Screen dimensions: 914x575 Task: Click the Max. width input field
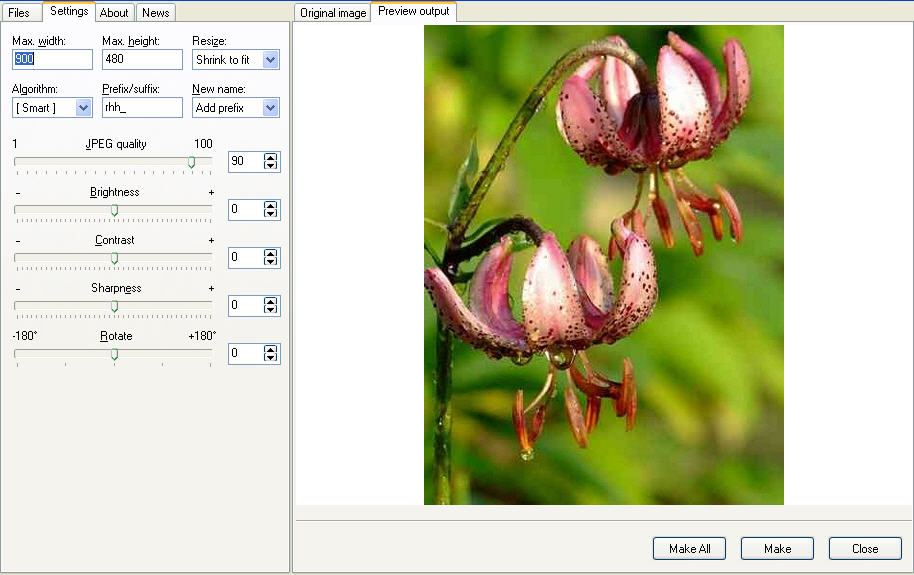point(52,59)
